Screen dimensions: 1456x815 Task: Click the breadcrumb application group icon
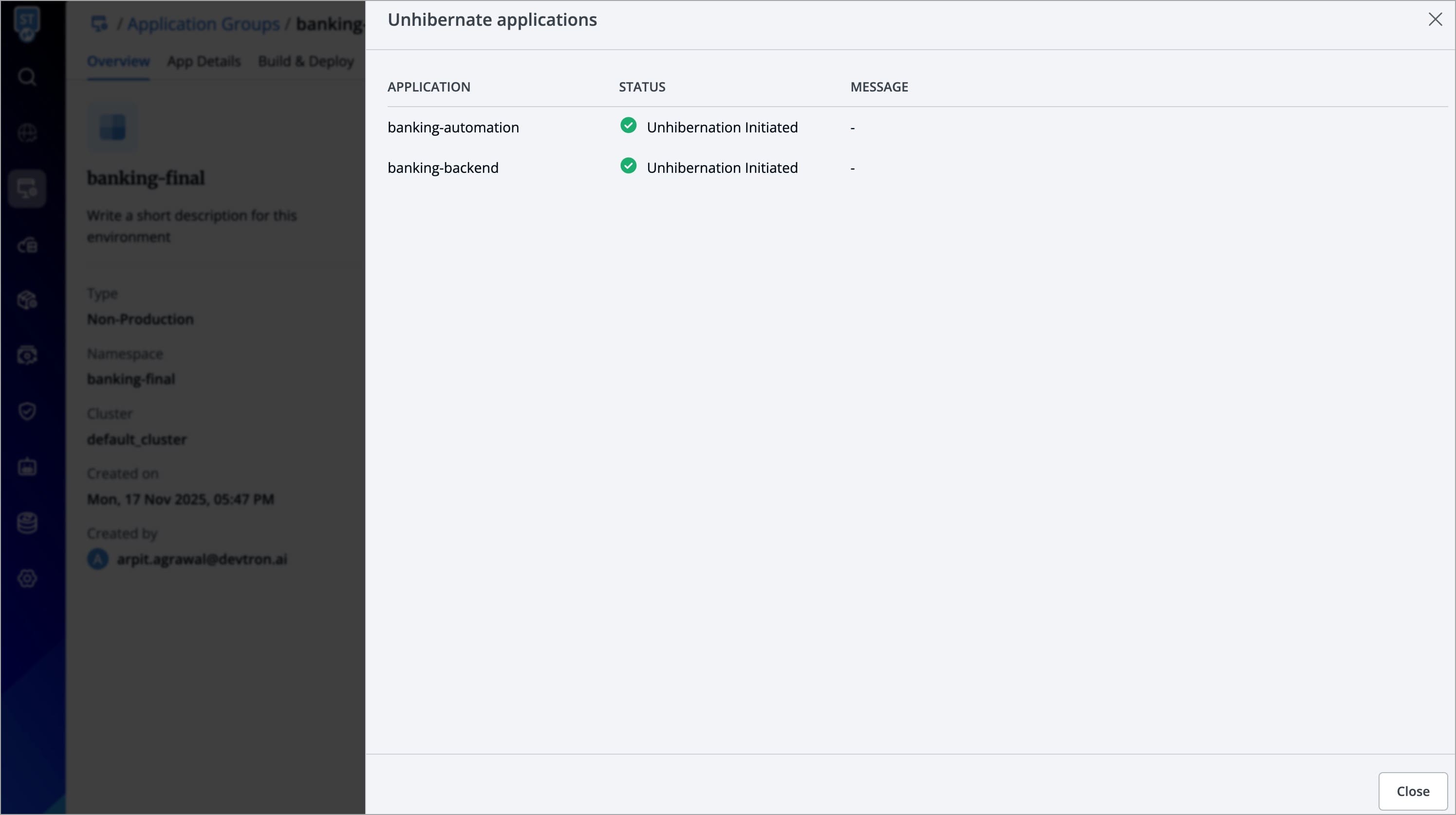tap(99, 24)
